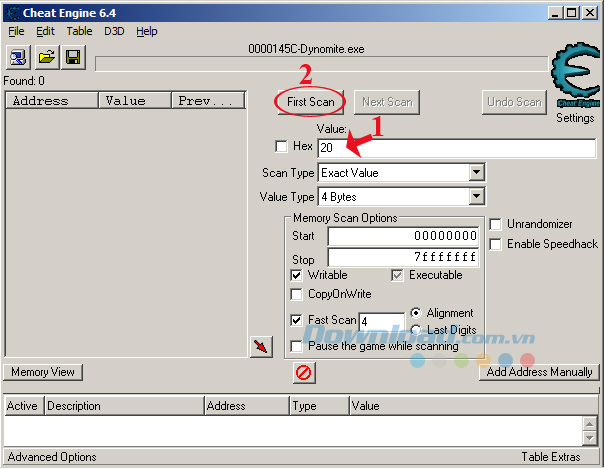The image size is (604, 469).
Task: Click the Active column header
Action: (x=24, y=406)
